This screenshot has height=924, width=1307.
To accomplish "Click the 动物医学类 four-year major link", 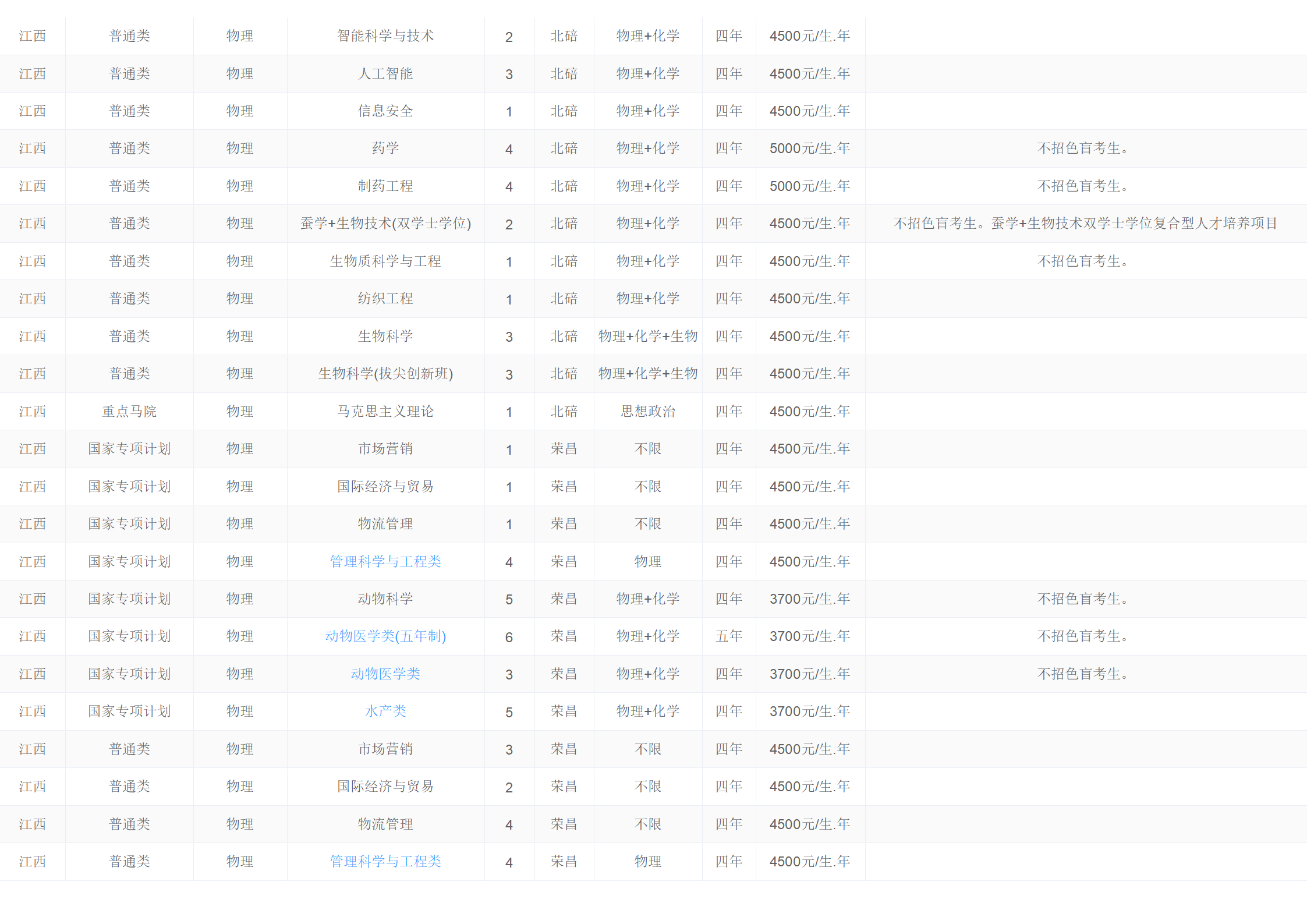I will (x=385, y=674).
